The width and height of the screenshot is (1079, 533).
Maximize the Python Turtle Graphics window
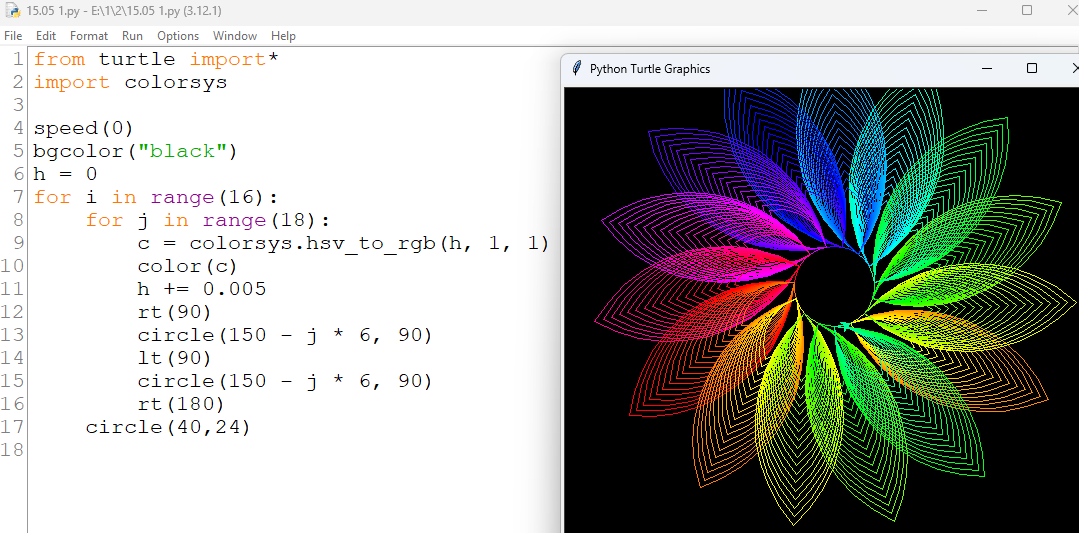point(1032,68)
